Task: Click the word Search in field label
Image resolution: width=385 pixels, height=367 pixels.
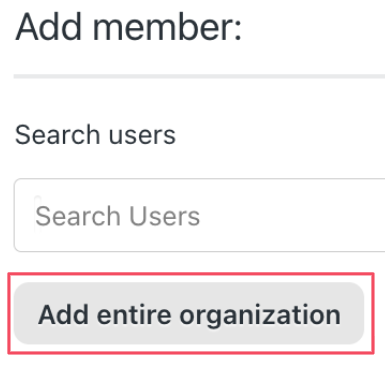Action: pyautogui.click(x=57, y=135)
